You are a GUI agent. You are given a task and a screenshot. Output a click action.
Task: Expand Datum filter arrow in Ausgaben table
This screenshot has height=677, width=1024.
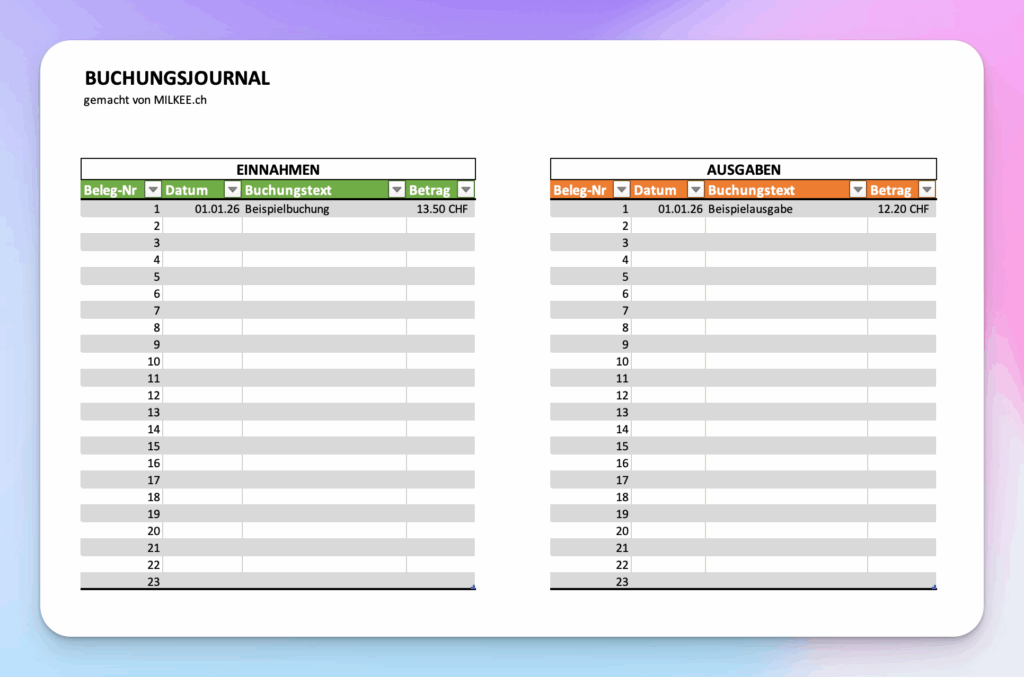pyautogui.click(x=695, y=190)
